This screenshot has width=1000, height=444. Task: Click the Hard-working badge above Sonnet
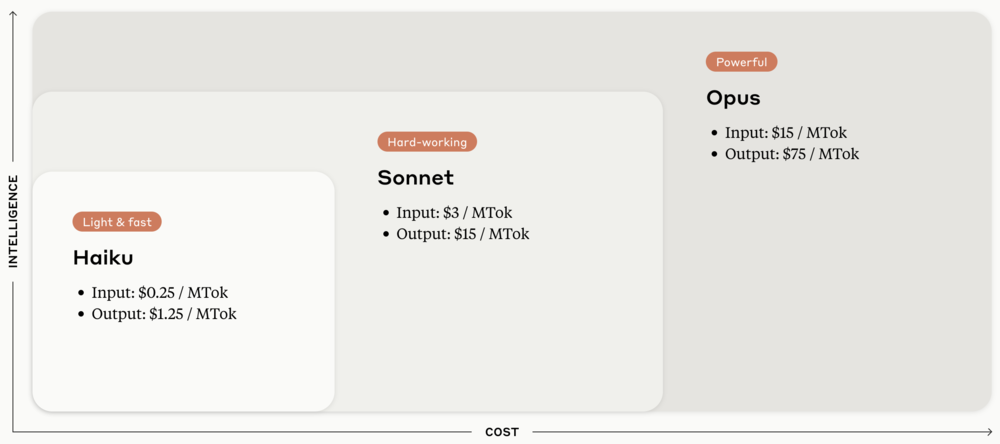(427, 142)
